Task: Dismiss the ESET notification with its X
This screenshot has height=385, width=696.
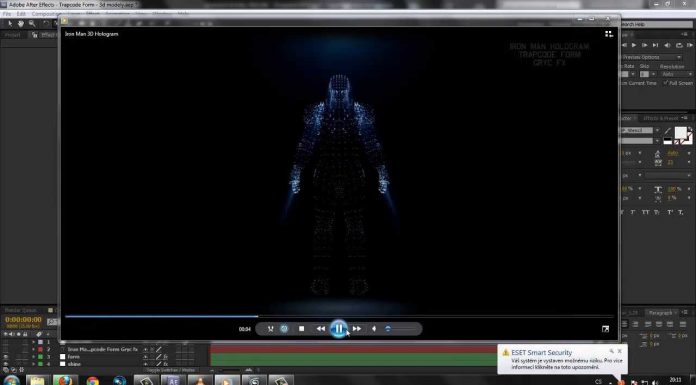Action: point(620,351)
